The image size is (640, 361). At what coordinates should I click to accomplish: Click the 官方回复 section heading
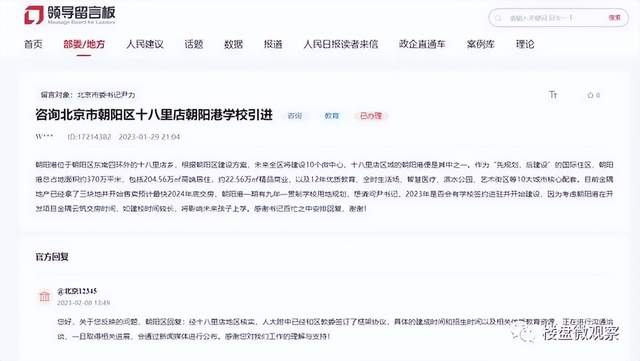point(52,257)
